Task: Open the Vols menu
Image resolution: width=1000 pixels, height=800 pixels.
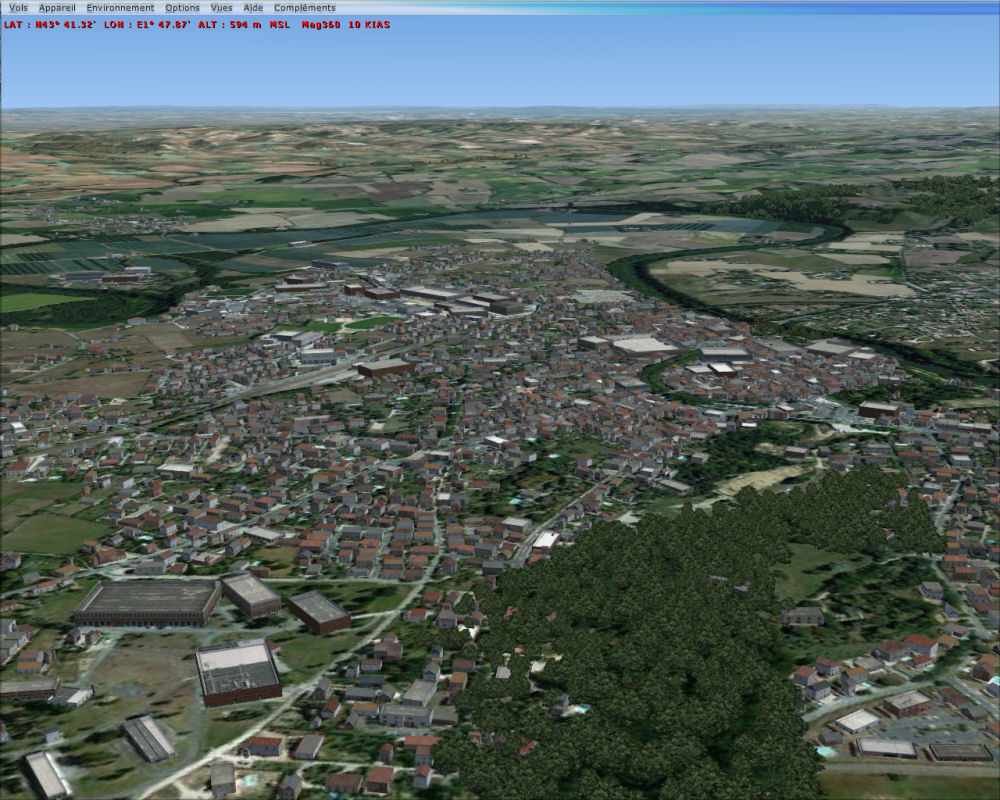Action: [x=18, y=8]
